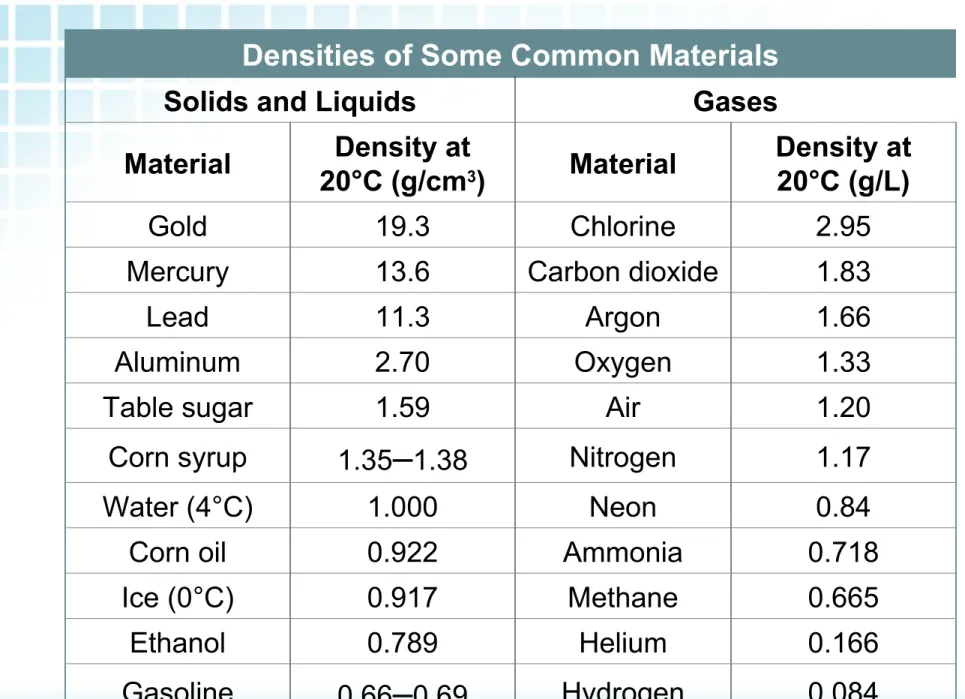The image size is (965, 699).
Task: Select the Ice (0°C) cell
Action: (177, 597)
